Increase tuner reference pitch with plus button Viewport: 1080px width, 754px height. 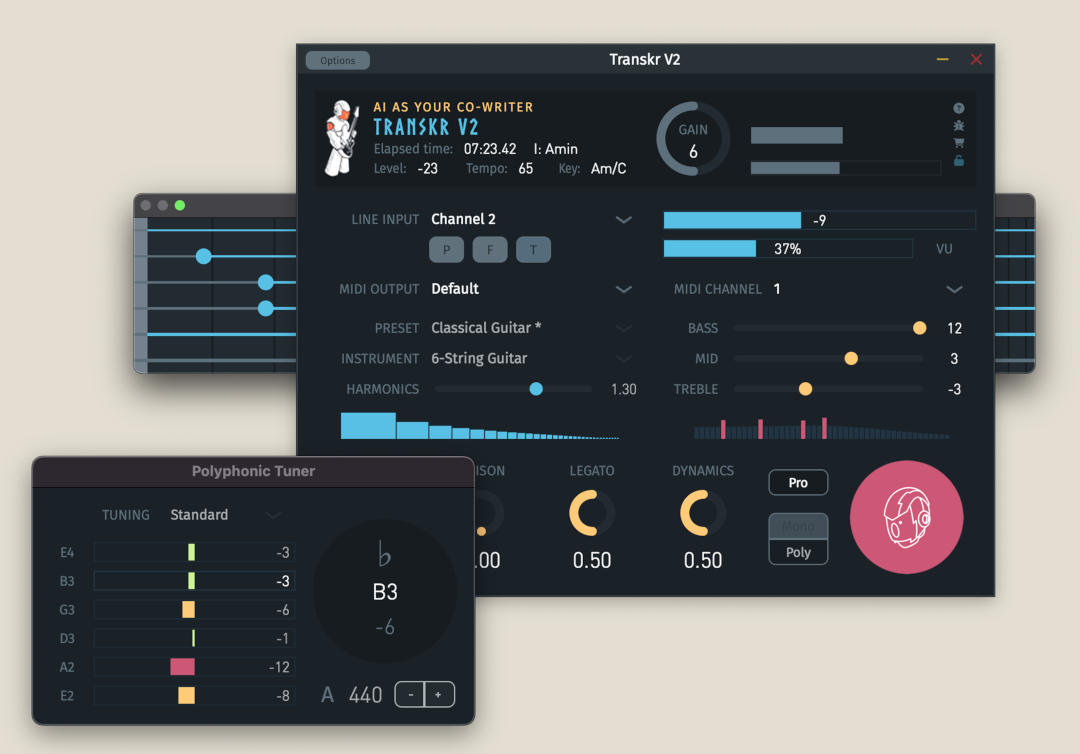click(x=437, y=694)
